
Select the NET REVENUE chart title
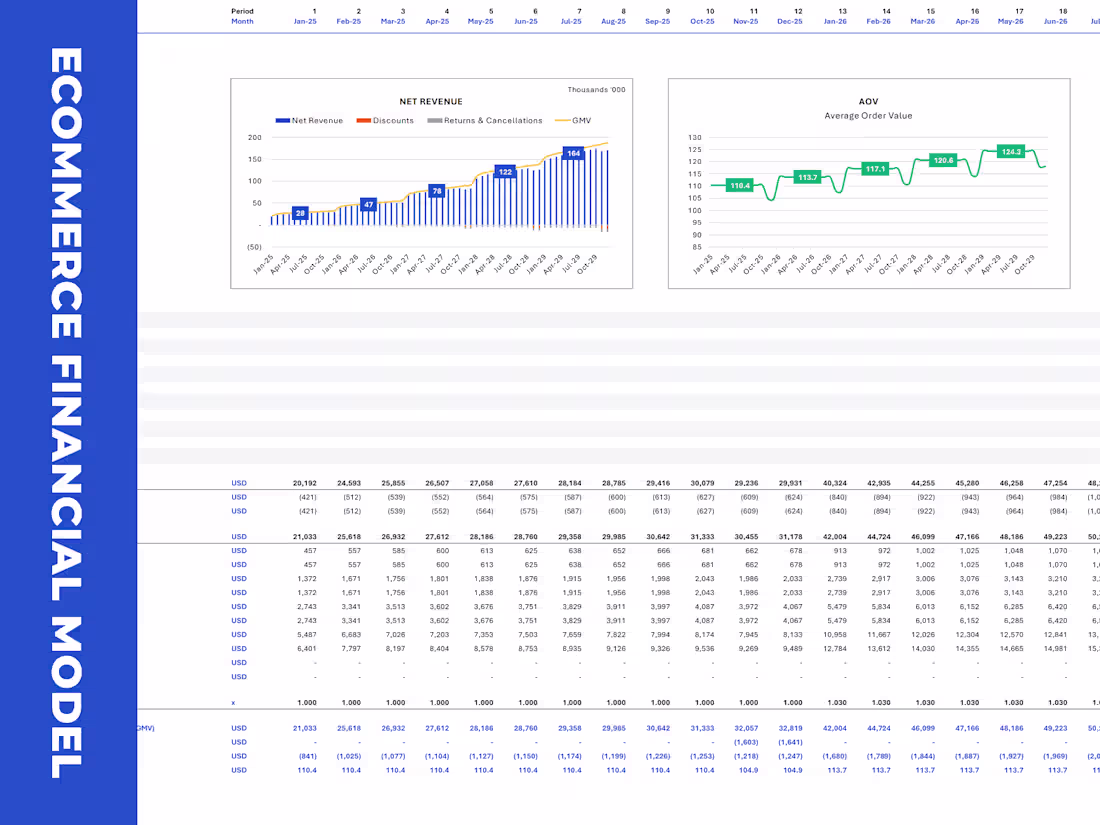(x=431, y=101)
